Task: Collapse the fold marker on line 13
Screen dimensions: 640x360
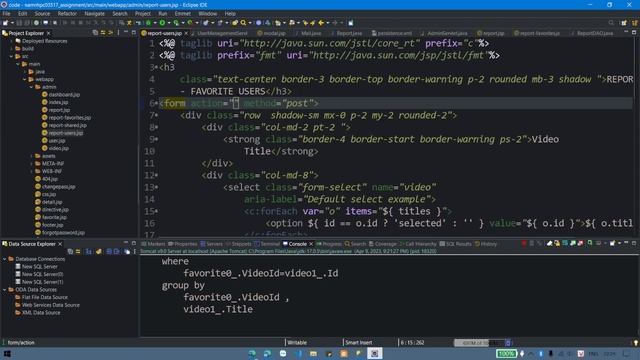Action: [x=156, y=187]
